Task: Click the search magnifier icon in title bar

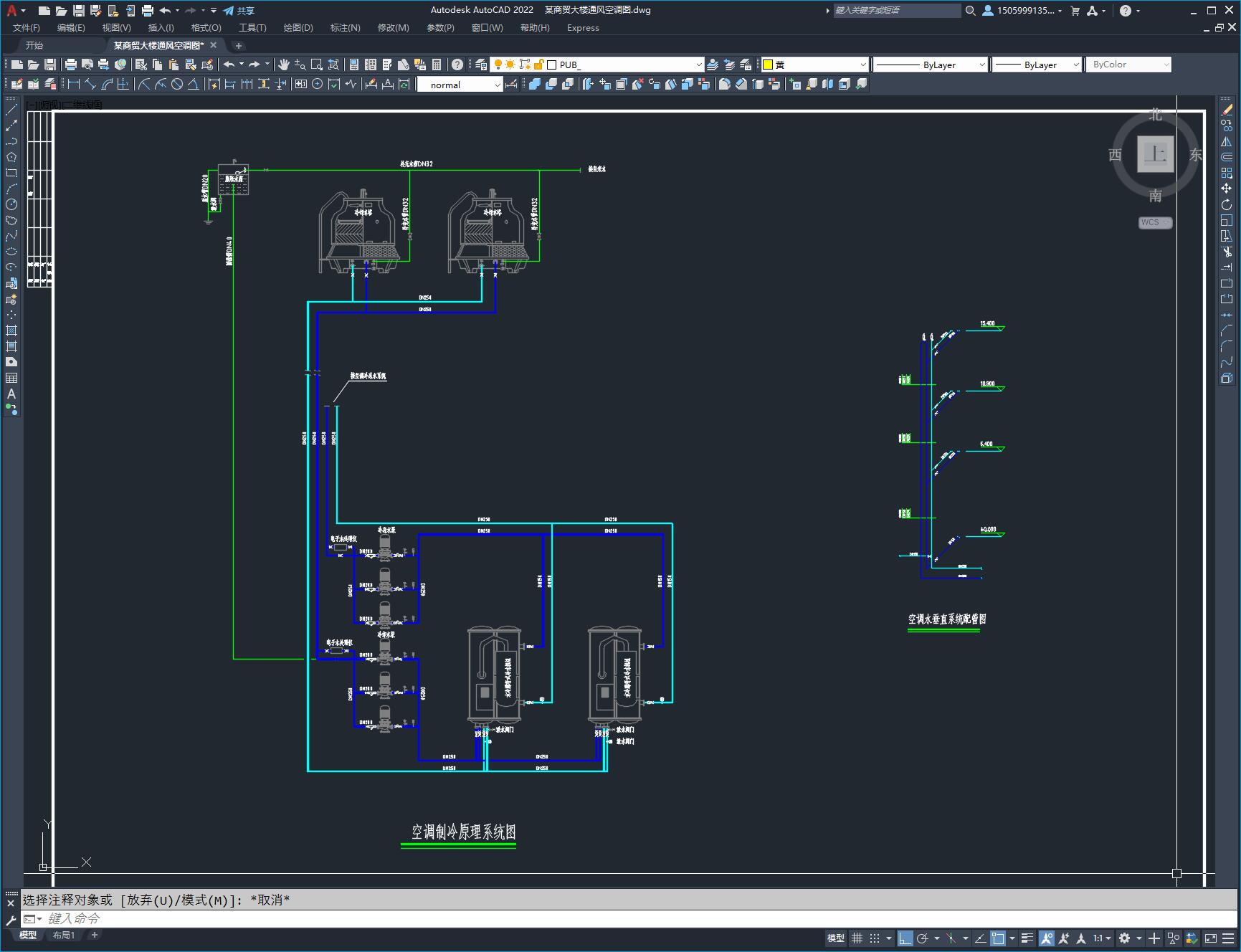Action: (x=971, y=11)
